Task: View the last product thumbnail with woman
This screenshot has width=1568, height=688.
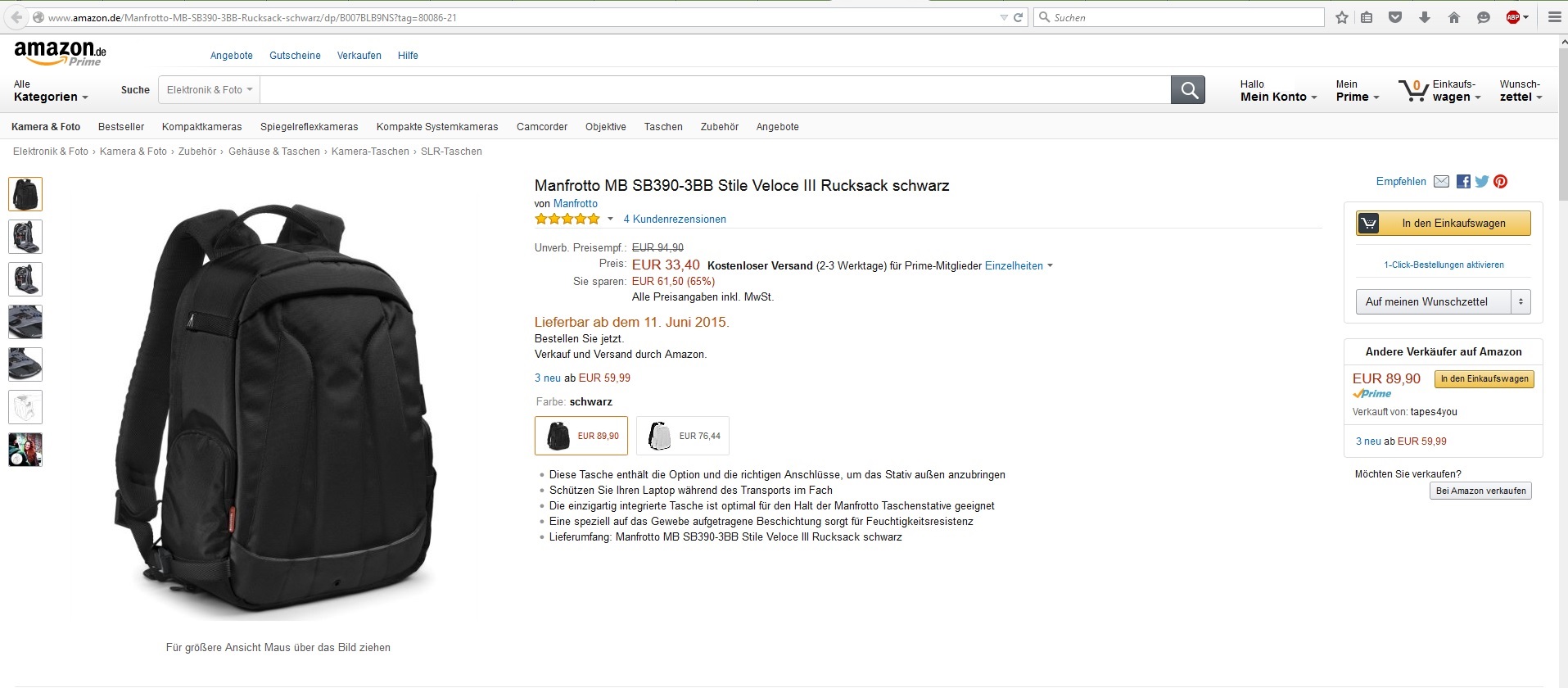Action: pyautogui.click(x=25, y=450)
